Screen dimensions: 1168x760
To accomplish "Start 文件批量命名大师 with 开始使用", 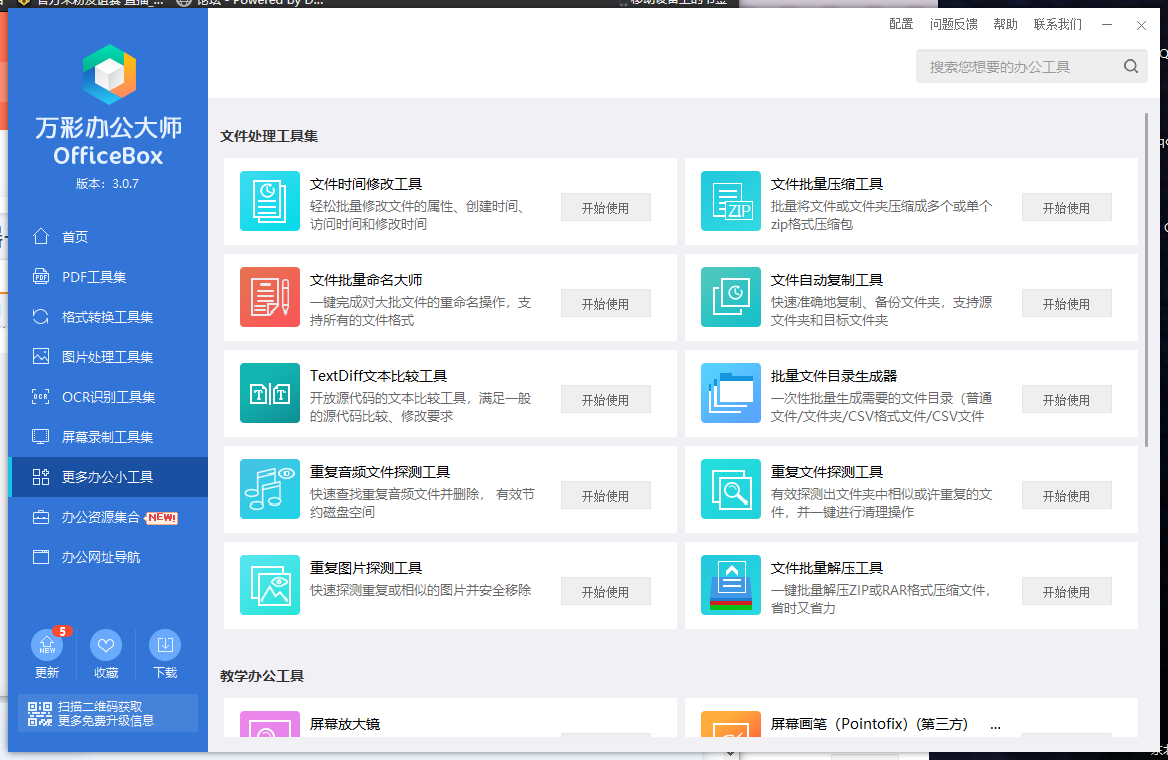I will 606,303.
